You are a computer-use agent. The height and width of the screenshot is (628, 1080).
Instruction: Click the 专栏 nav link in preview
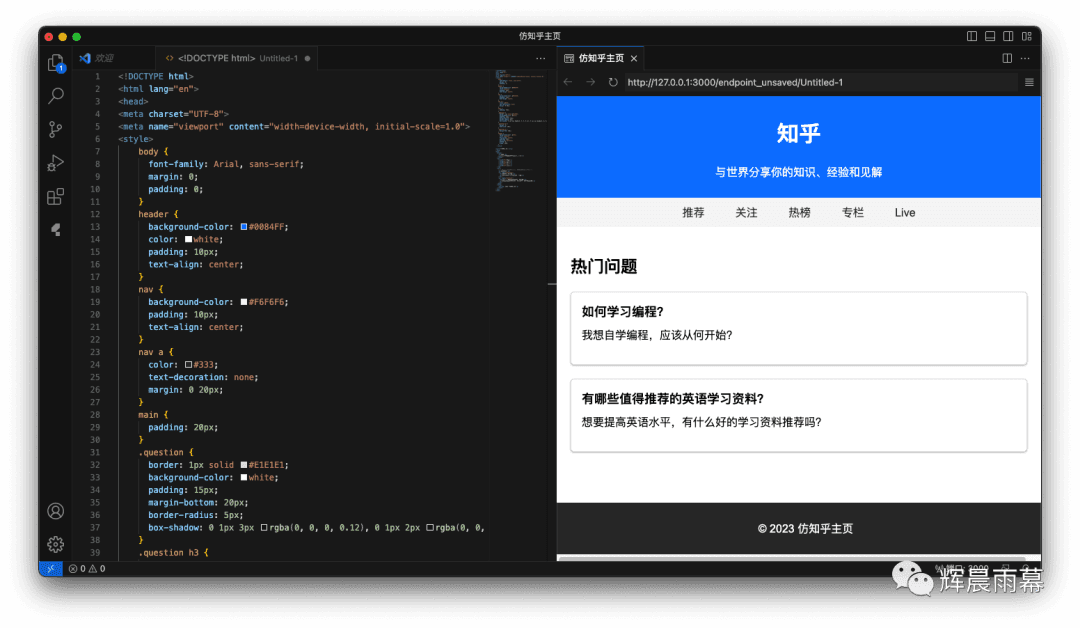tap(853, 213)
